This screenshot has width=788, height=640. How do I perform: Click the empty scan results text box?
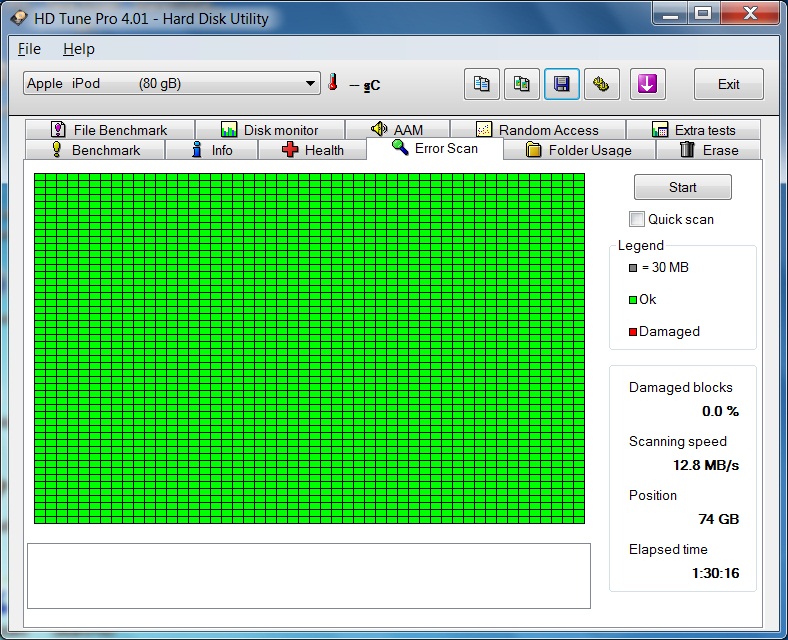click(308, 575)
